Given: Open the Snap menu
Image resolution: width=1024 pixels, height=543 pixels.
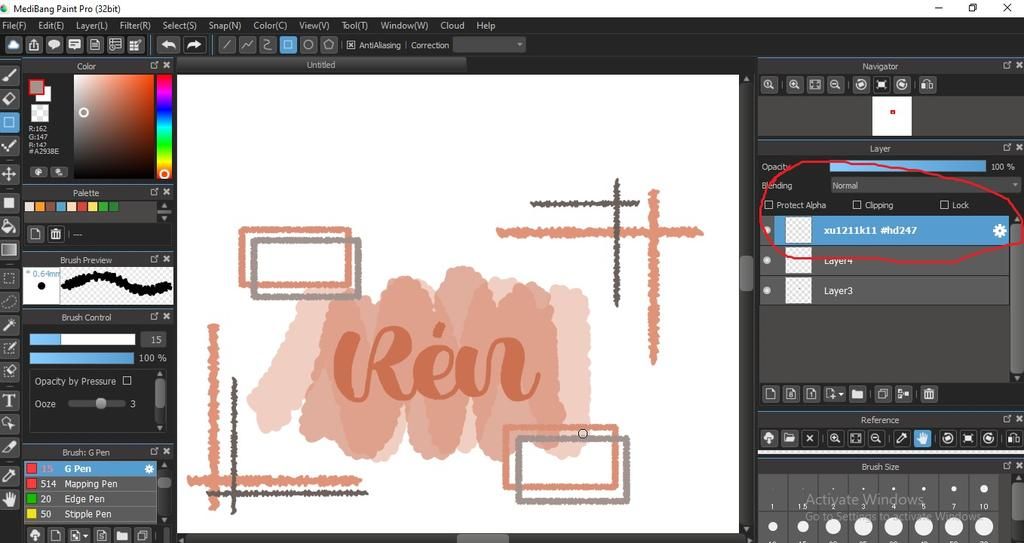Looking at the screenshot, I should point(225,25).
